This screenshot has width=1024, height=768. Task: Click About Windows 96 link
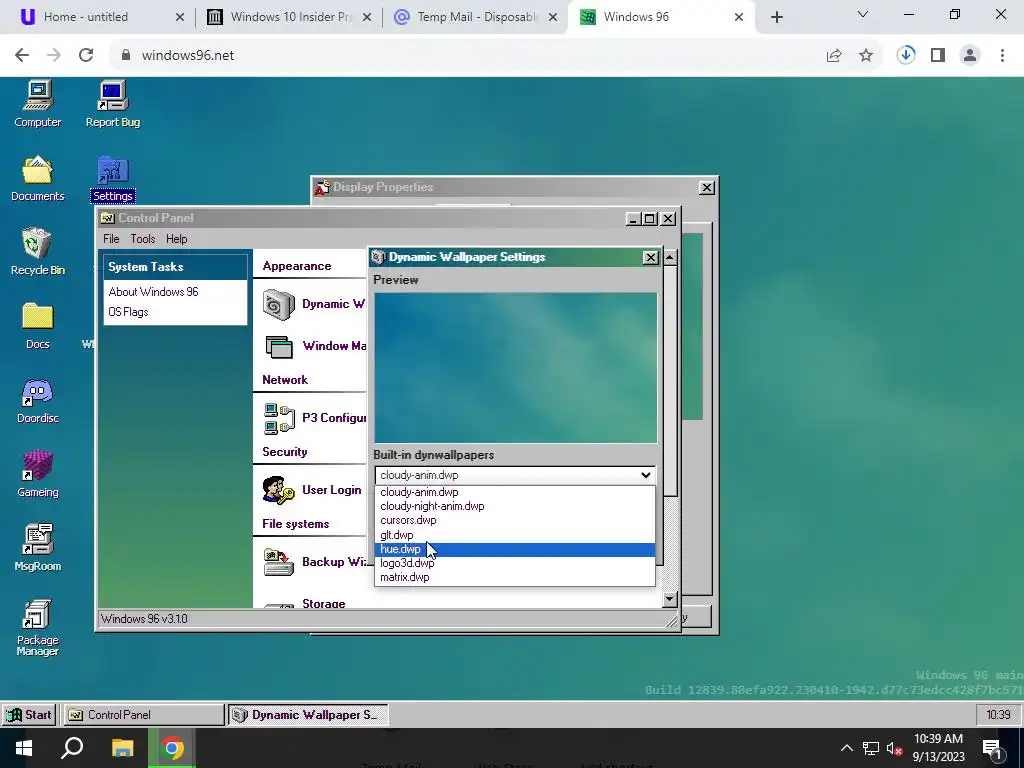point(153,292)
